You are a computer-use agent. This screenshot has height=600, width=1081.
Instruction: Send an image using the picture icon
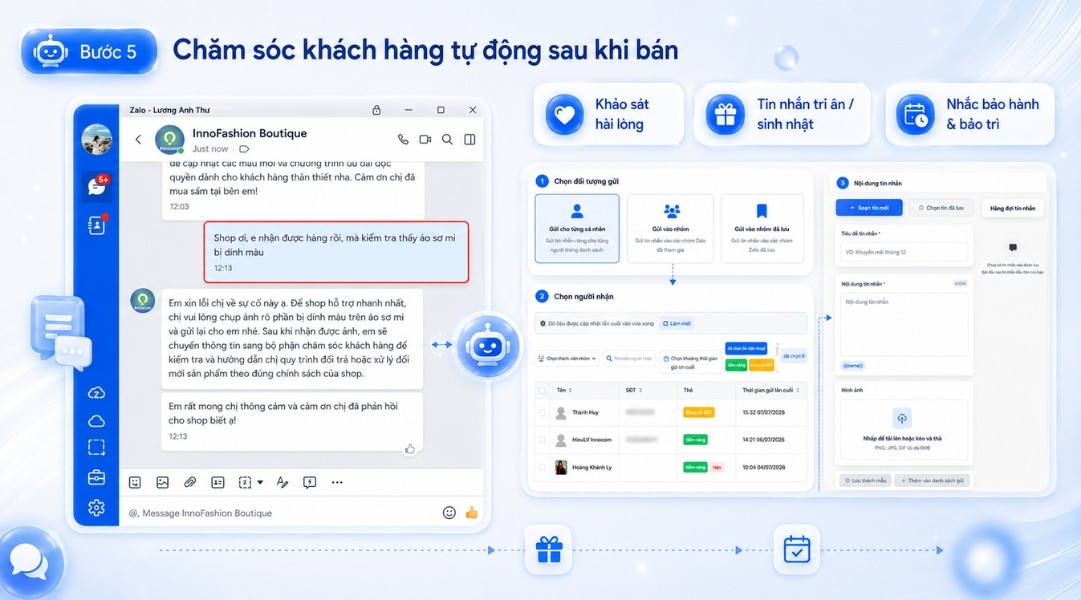[163, 482]
